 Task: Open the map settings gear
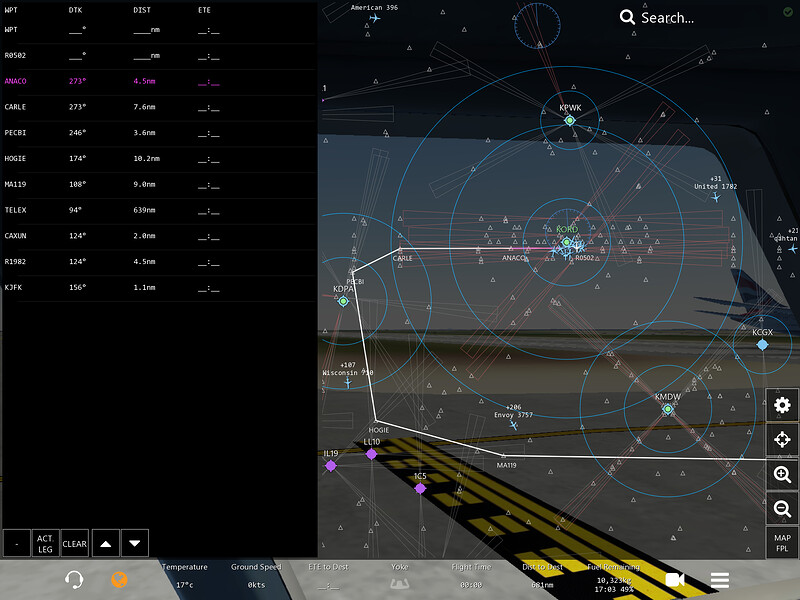[782, 405]
